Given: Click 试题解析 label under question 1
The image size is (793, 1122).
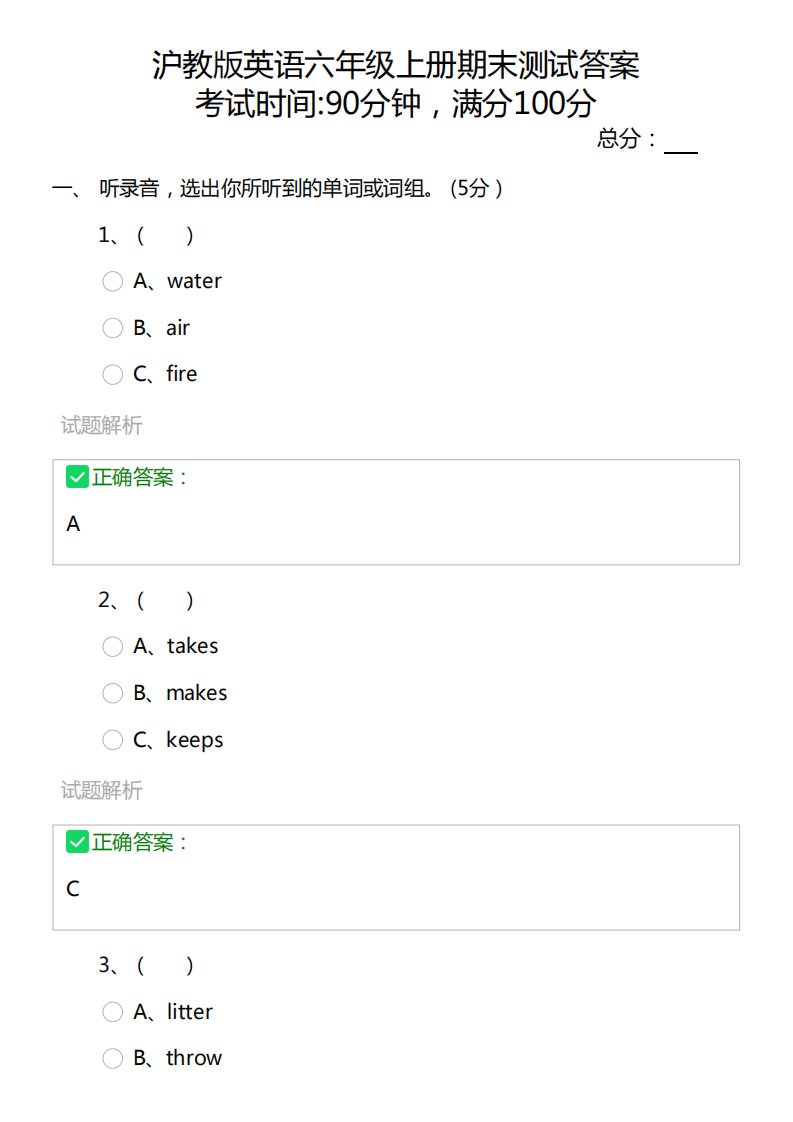Looking at the screenshot, I should [102, 426].
